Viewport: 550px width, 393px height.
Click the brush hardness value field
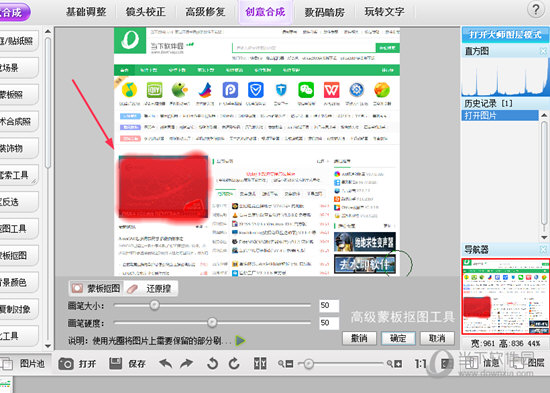pyautogui.click(x=329, y=323)
